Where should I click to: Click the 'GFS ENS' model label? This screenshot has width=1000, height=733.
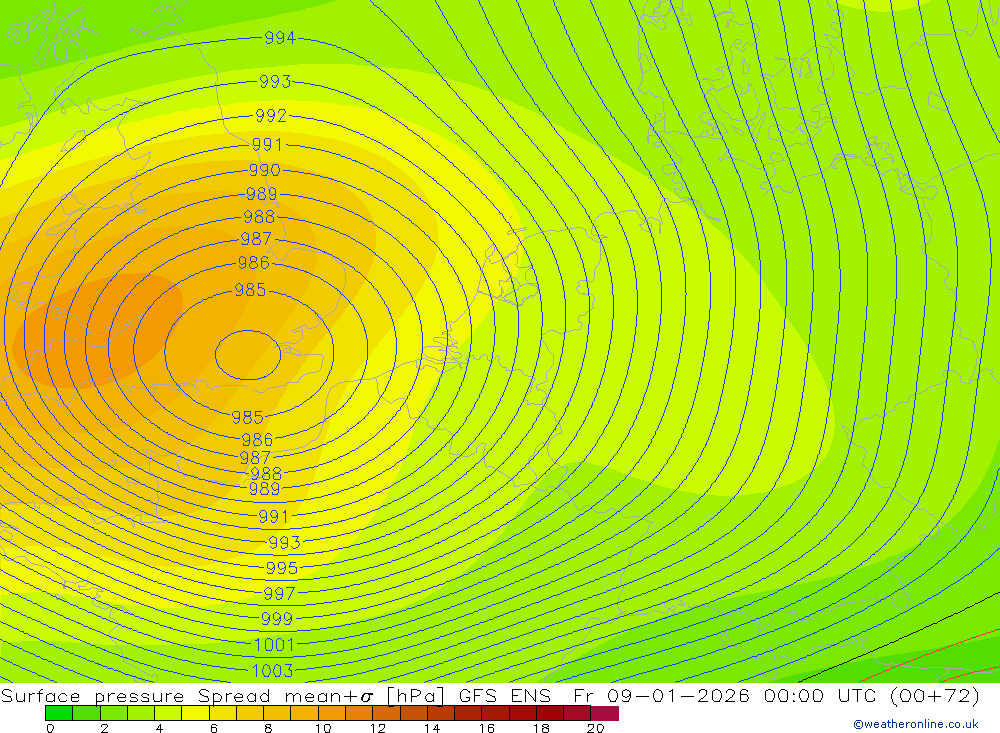click(504, 695)
